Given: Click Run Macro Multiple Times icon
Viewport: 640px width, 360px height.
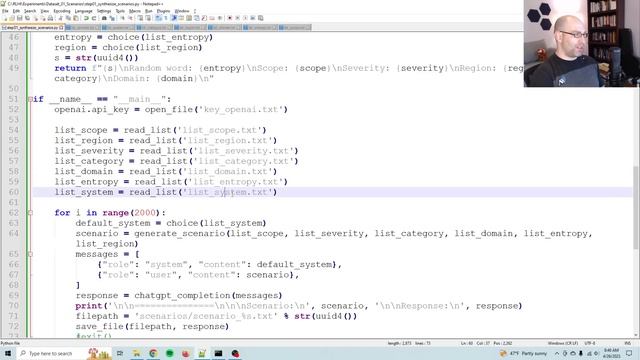Looking at the screenshot, I should [x=253, y=18].
